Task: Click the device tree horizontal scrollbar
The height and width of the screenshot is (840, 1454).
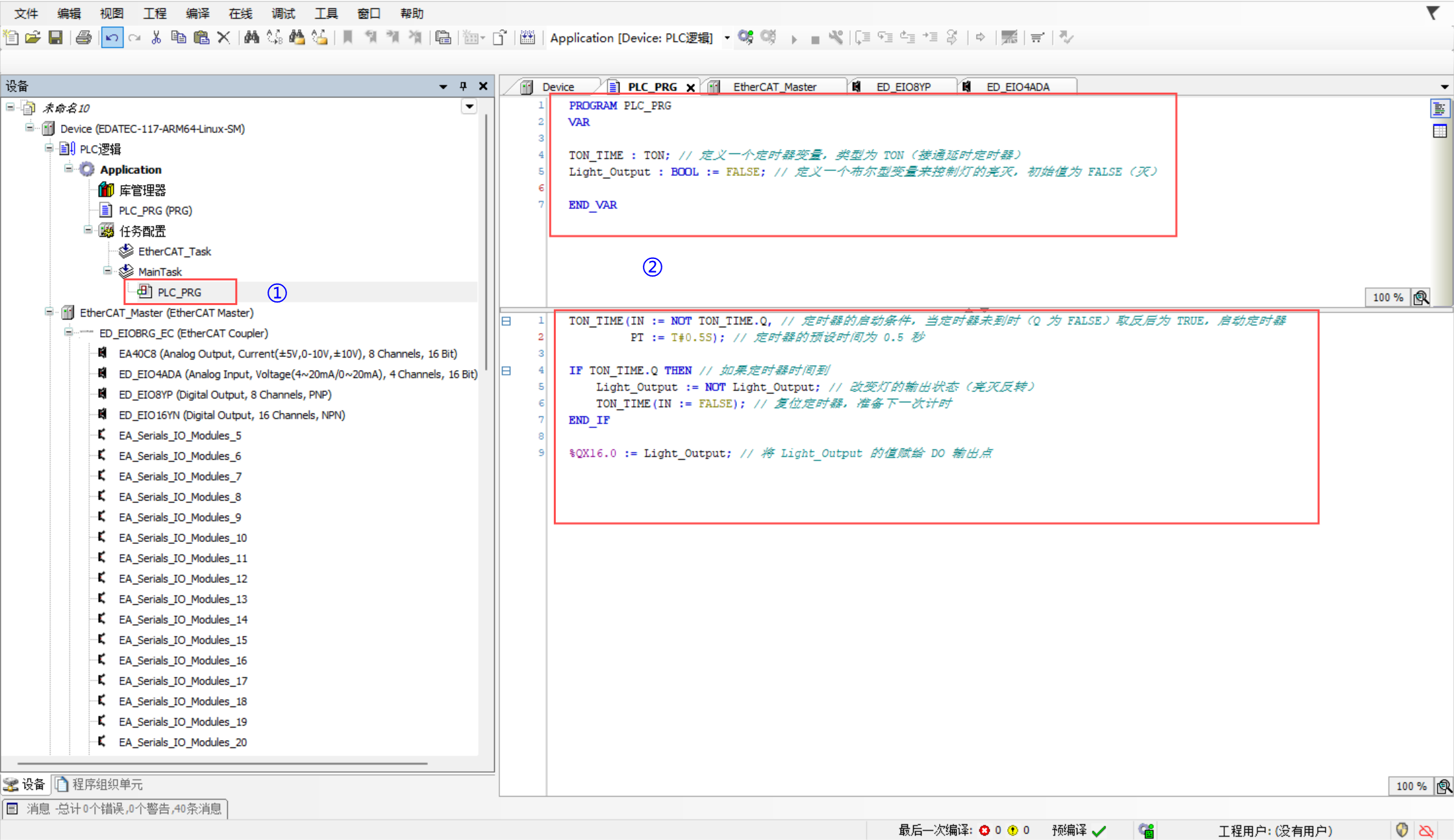Action: (222, 763)
